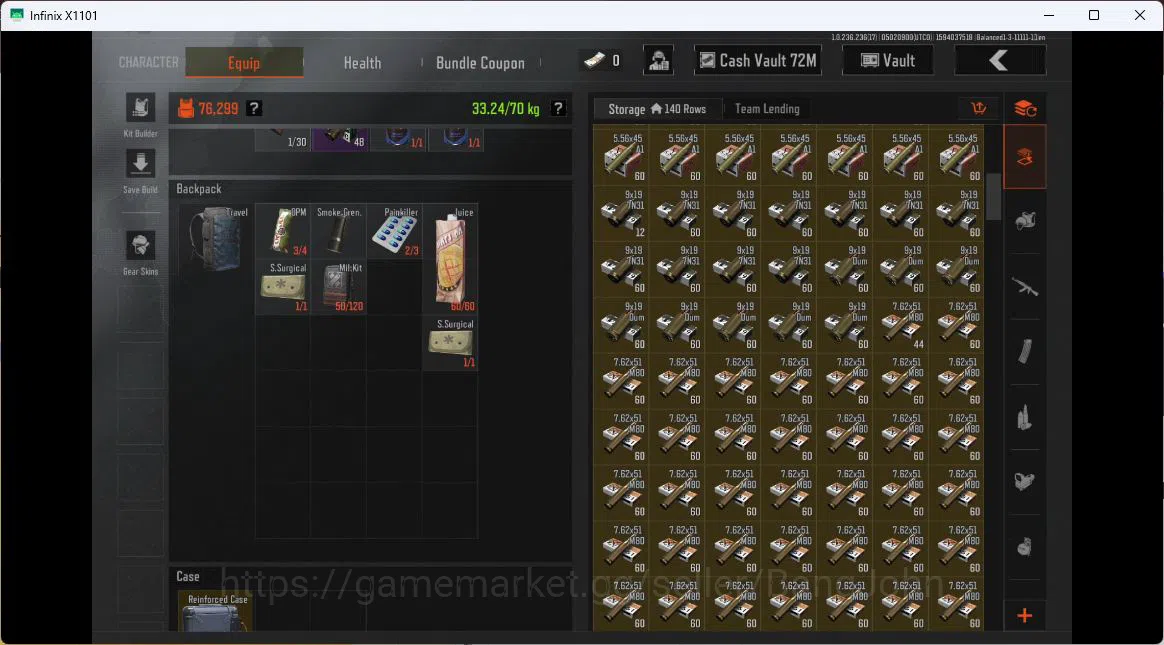Click the operator profile icon
1164x645 pixels.
[x=658, y=61]
